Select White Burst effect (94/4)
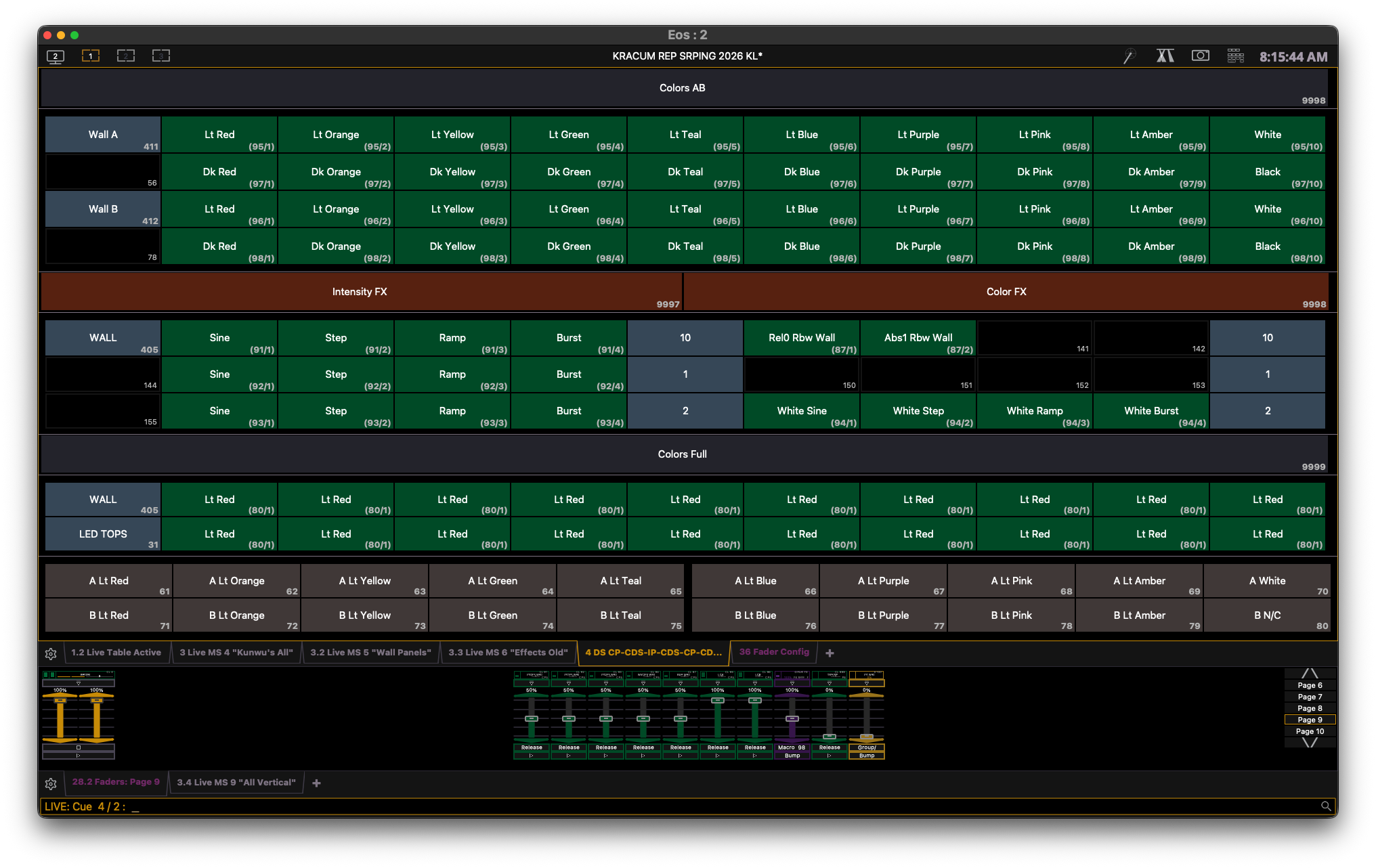Image resolution: width=1376 pixels, height=868 pixels. [x=1151, y=411]
